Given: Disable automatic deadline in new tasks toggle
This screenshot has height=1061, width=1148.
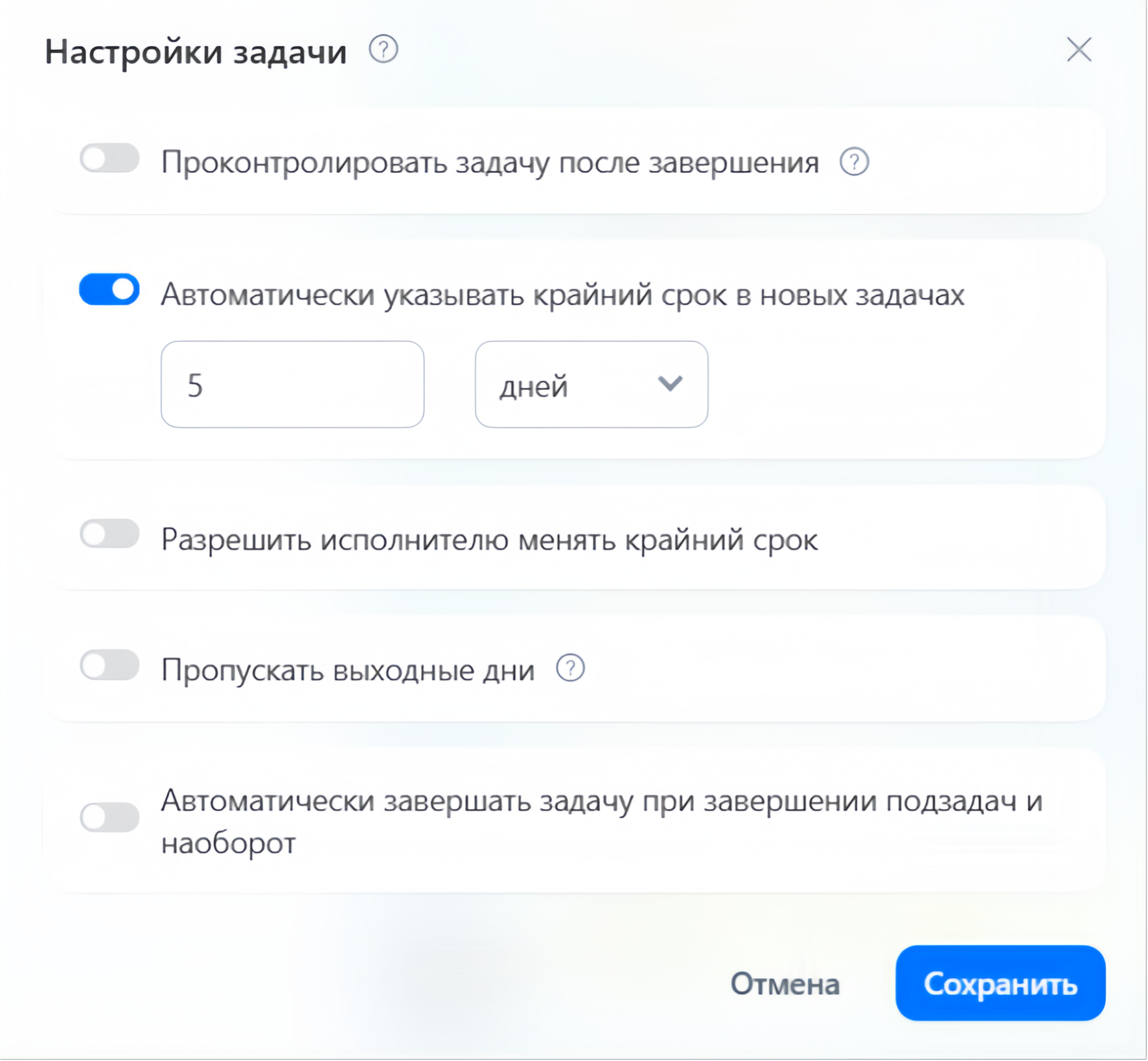Looking at the screenshot, I should tap(110, 289).
